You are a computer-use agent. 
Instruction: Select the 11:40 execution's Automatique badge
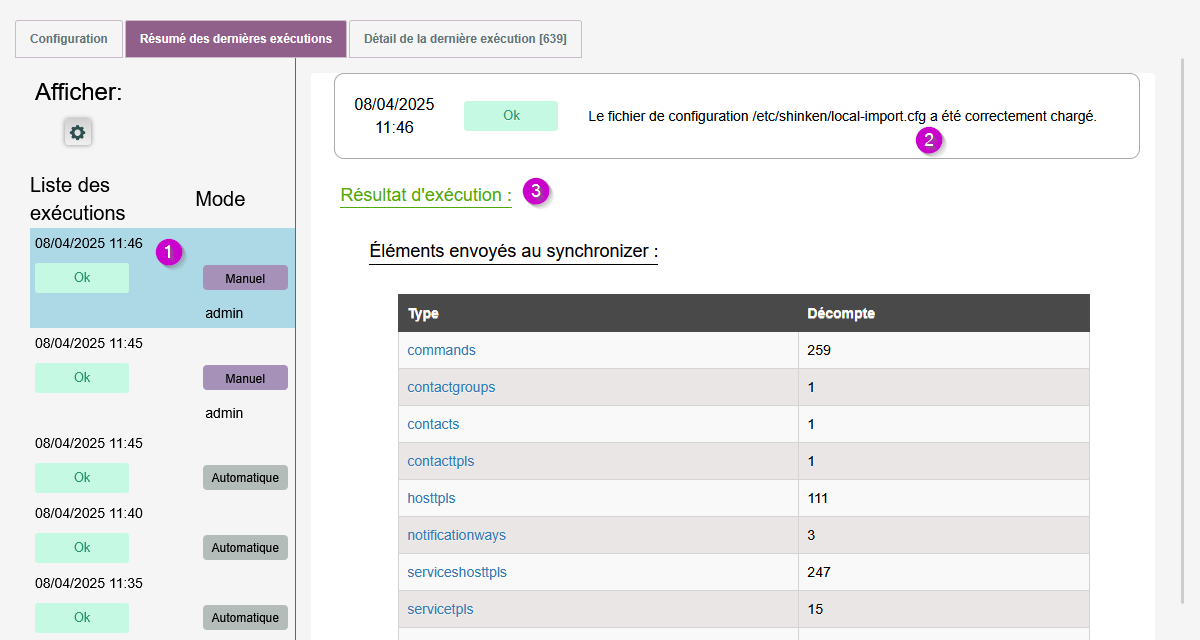coord(245,548)
